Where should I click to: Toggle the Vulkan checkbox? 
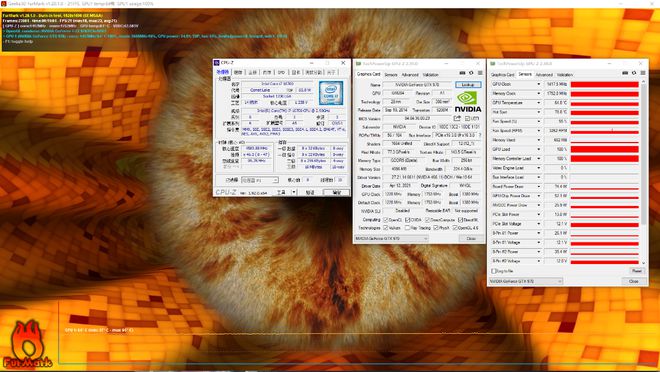[386, 228]
